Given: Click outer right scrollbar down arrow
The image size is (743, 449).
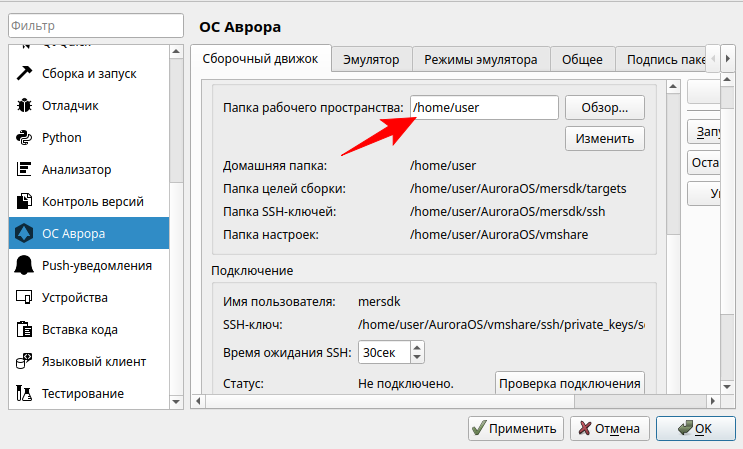Looking at the screenshot, I should 727,387.
